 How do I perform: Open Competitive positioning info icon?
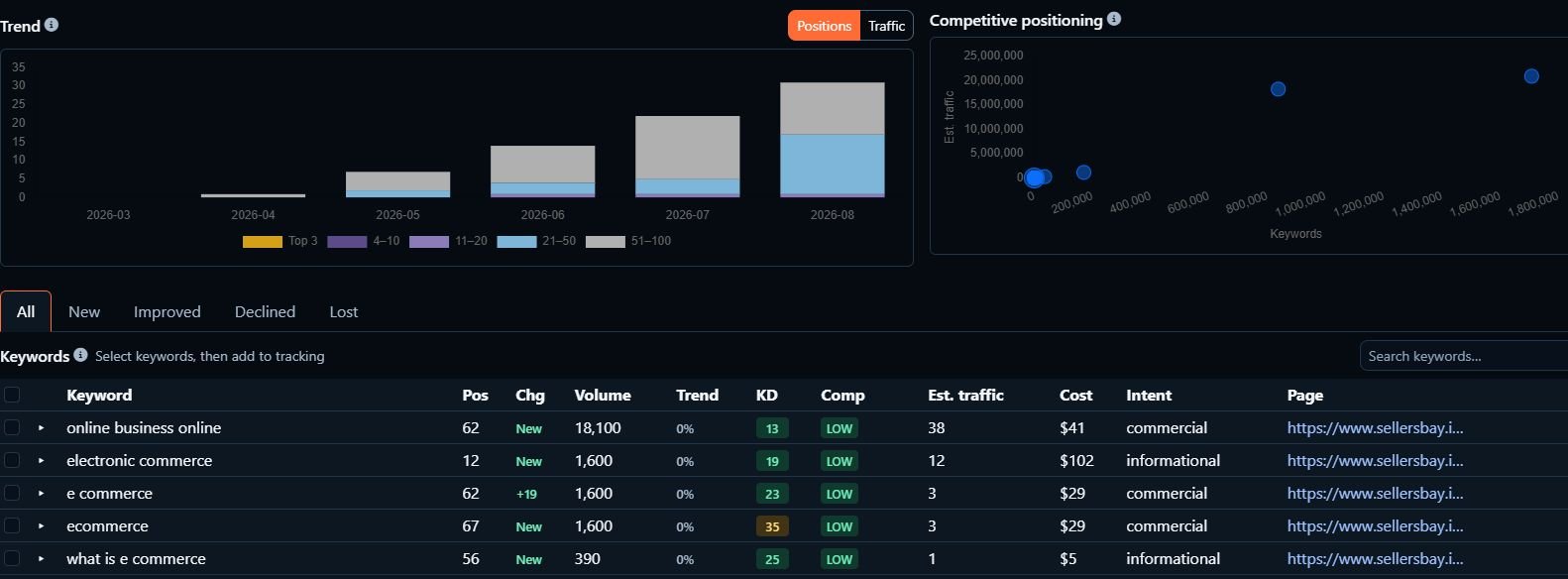(1114, 19)
